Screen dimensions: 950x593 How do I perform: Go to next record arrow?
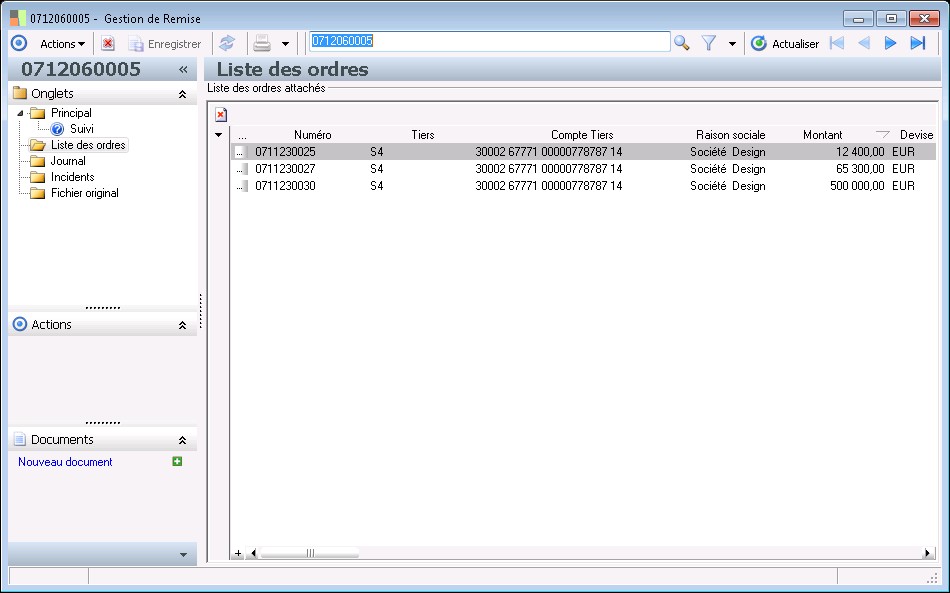click(890, 43)
